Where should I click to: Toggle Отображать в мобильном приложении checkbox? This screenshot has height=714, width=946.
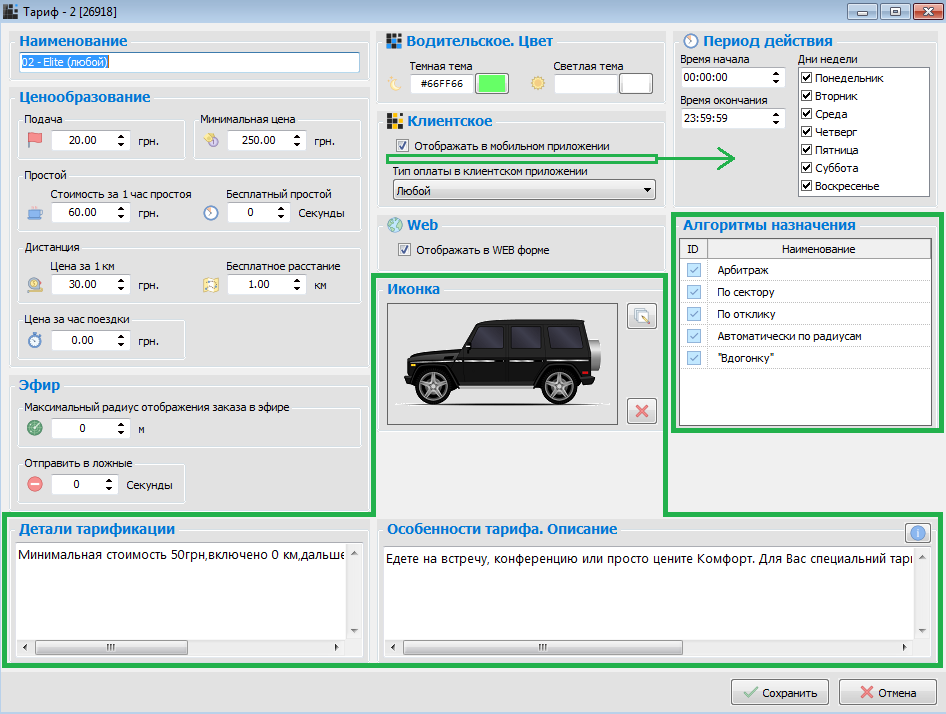[403, 146]
